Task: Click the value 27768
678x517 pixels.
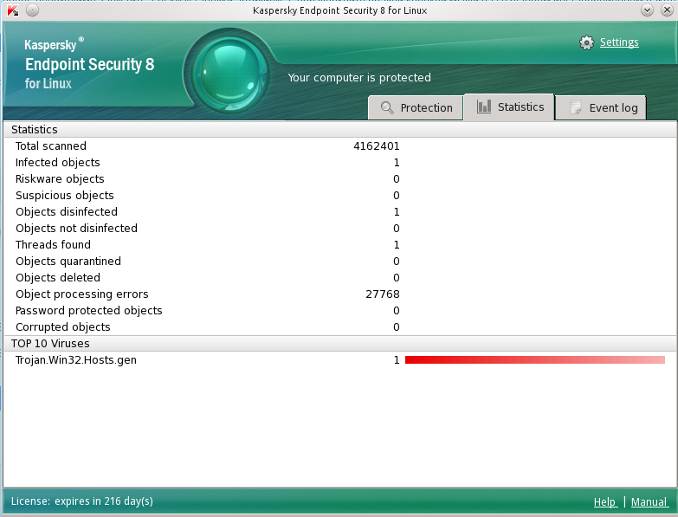Action: (x=382, y=294)
